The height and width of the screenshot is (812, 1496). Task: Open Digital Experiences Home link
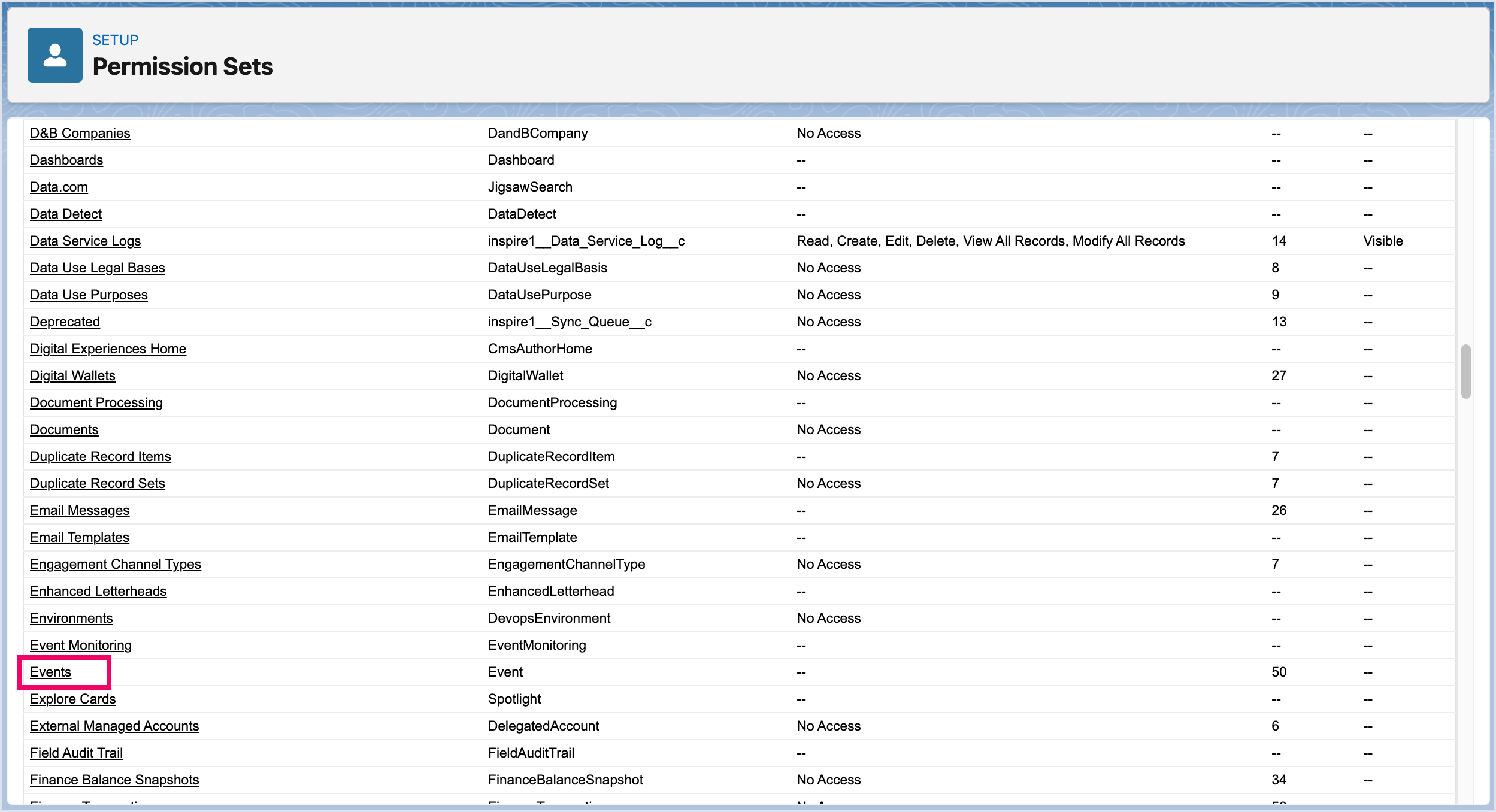point(108,349)
